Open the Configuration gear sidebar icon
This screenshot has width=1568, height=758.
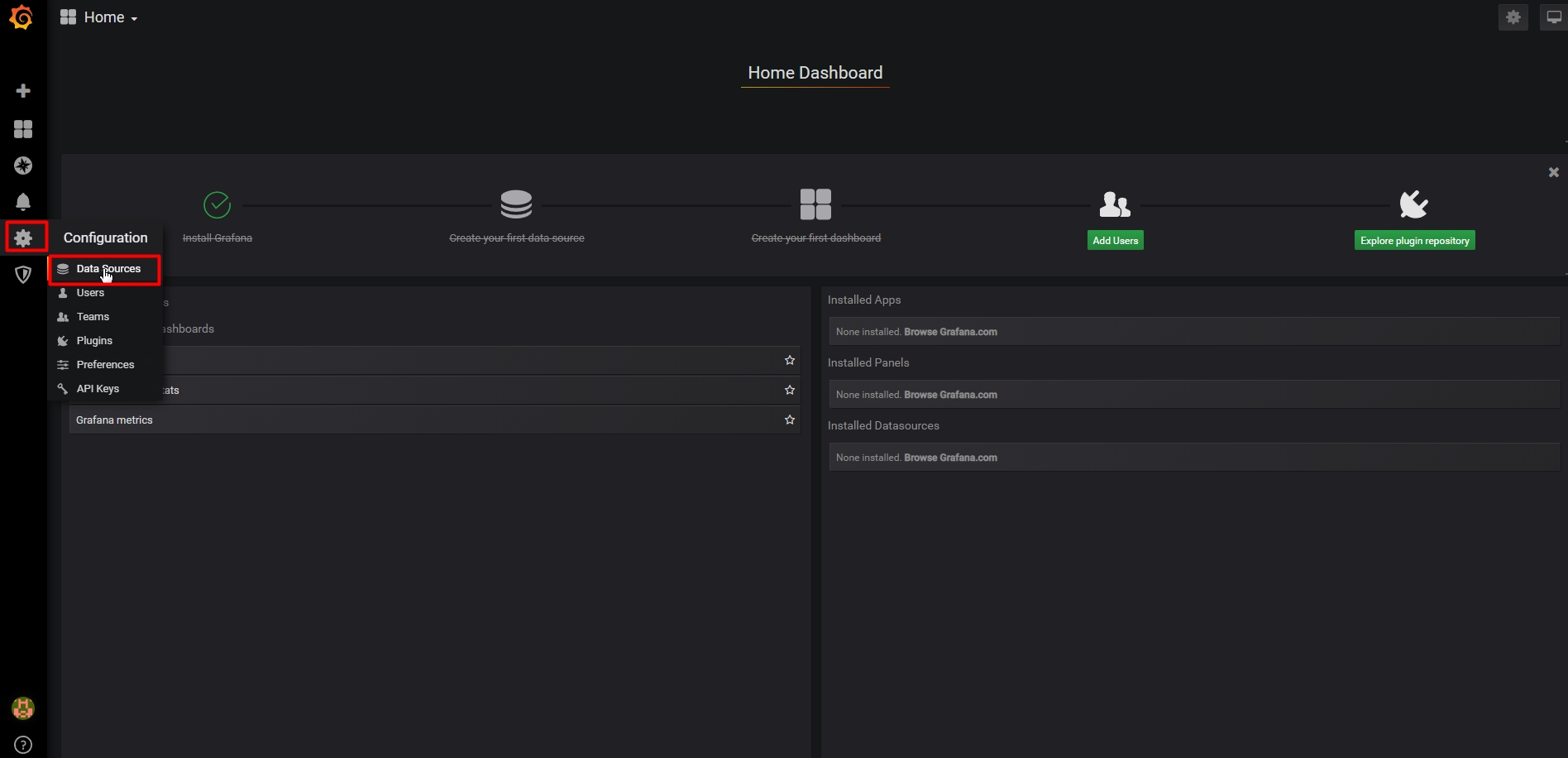(23, 238)
